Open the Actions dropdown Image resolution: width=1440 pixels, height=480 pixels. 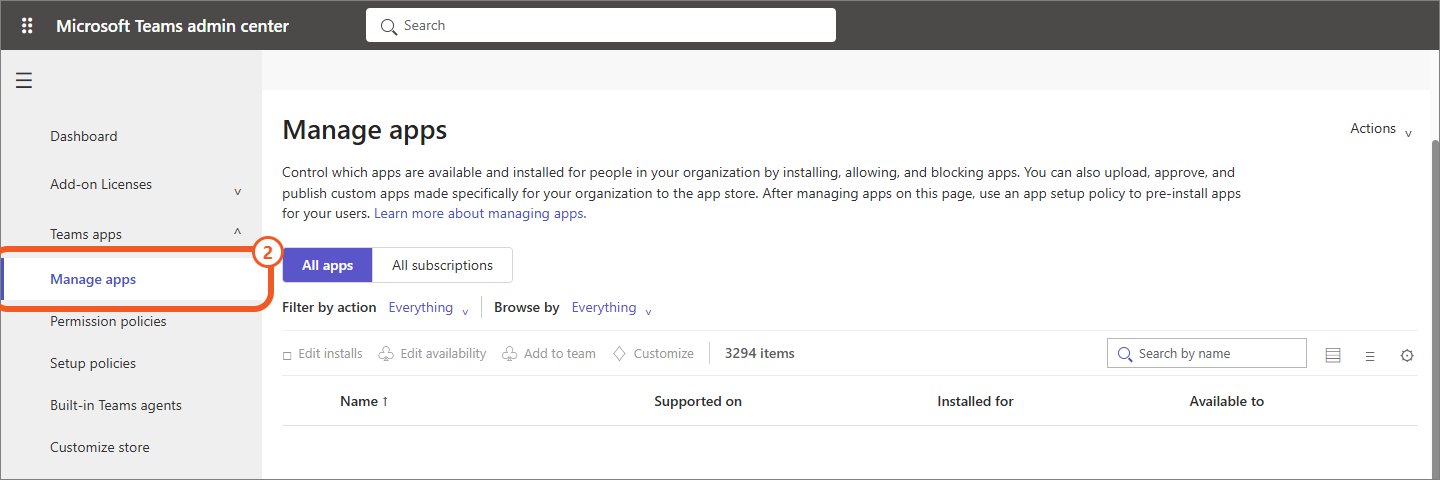point(1381,129)
